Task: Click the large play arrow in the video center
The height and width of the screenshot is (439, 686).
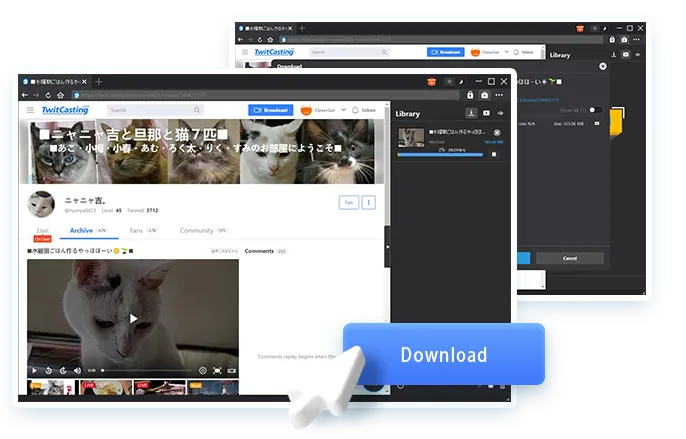Action: (133, 319)
